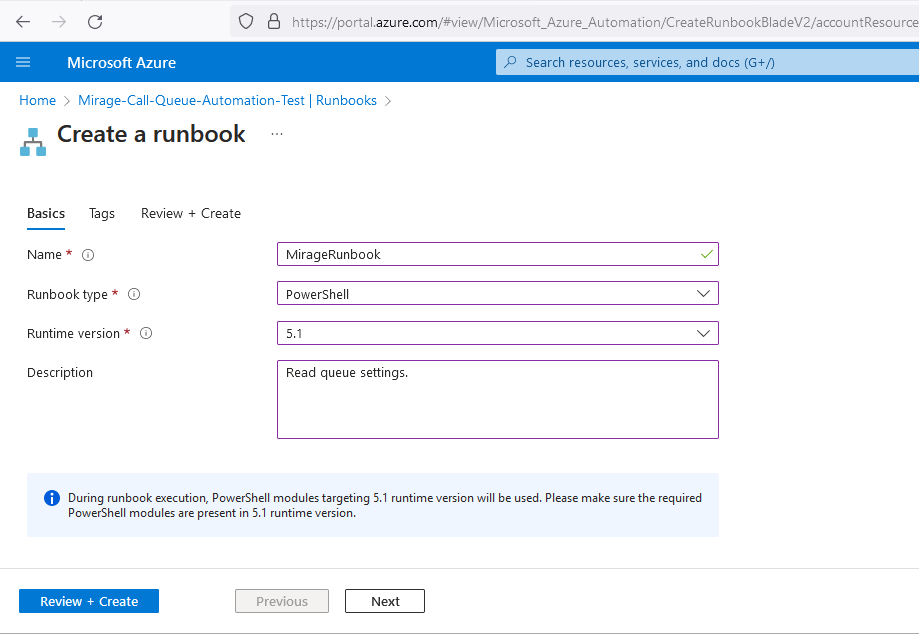Screen dimensions: 919x635
Task: Click the Microsoft Azure logo text
Action: [x=121, y=63]
